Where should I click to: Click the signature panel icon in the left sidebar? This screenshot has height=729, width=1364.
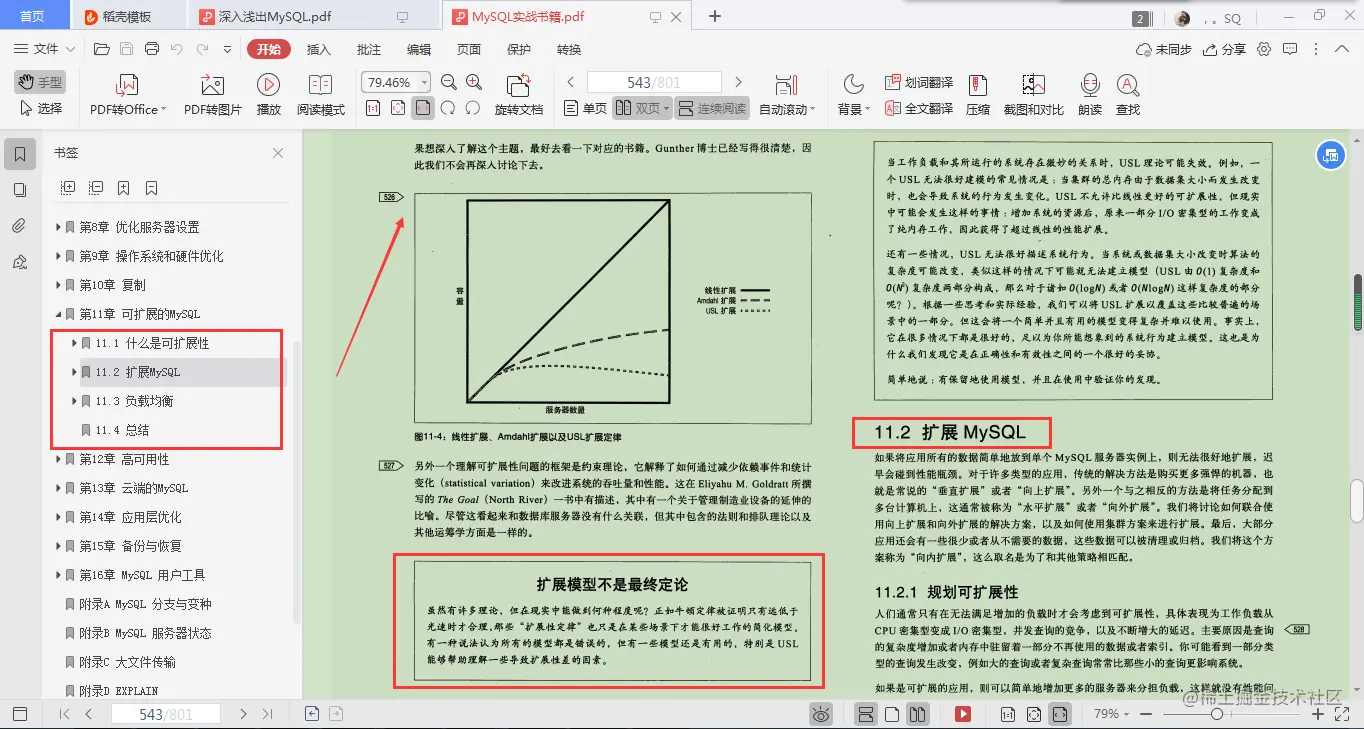19,262
